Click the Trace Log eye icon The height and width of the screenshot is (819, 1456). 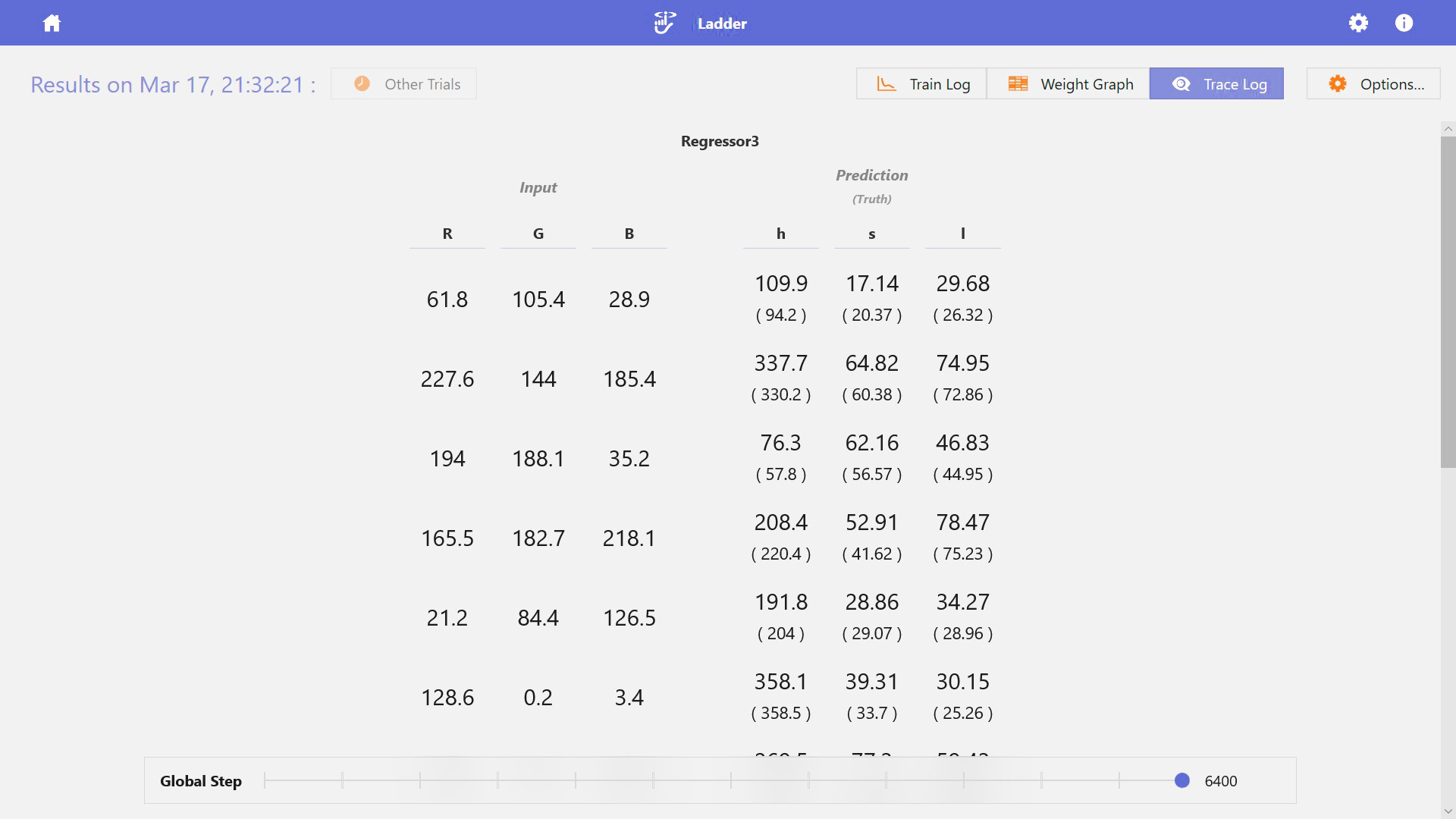click(x=1181, y=84)
